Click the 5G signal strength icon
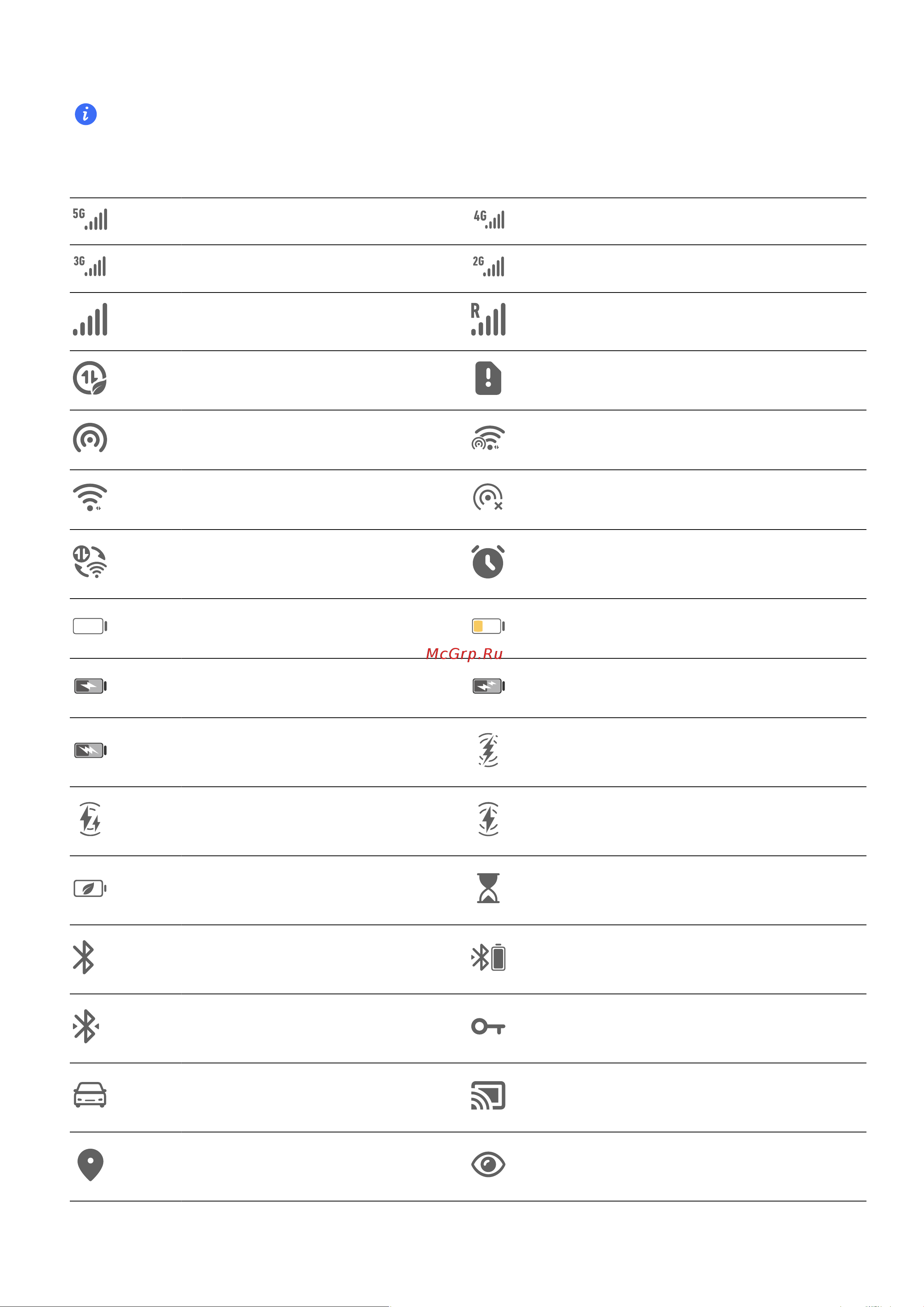The image size is (924, 1307). coord(90,219)
